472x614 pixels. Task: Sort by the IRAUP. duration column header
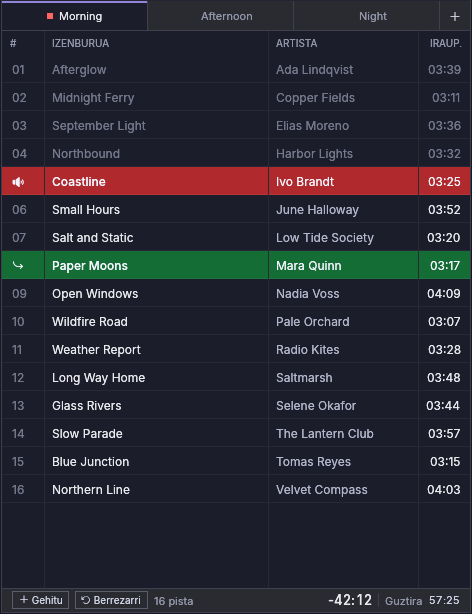pos(445,43)
